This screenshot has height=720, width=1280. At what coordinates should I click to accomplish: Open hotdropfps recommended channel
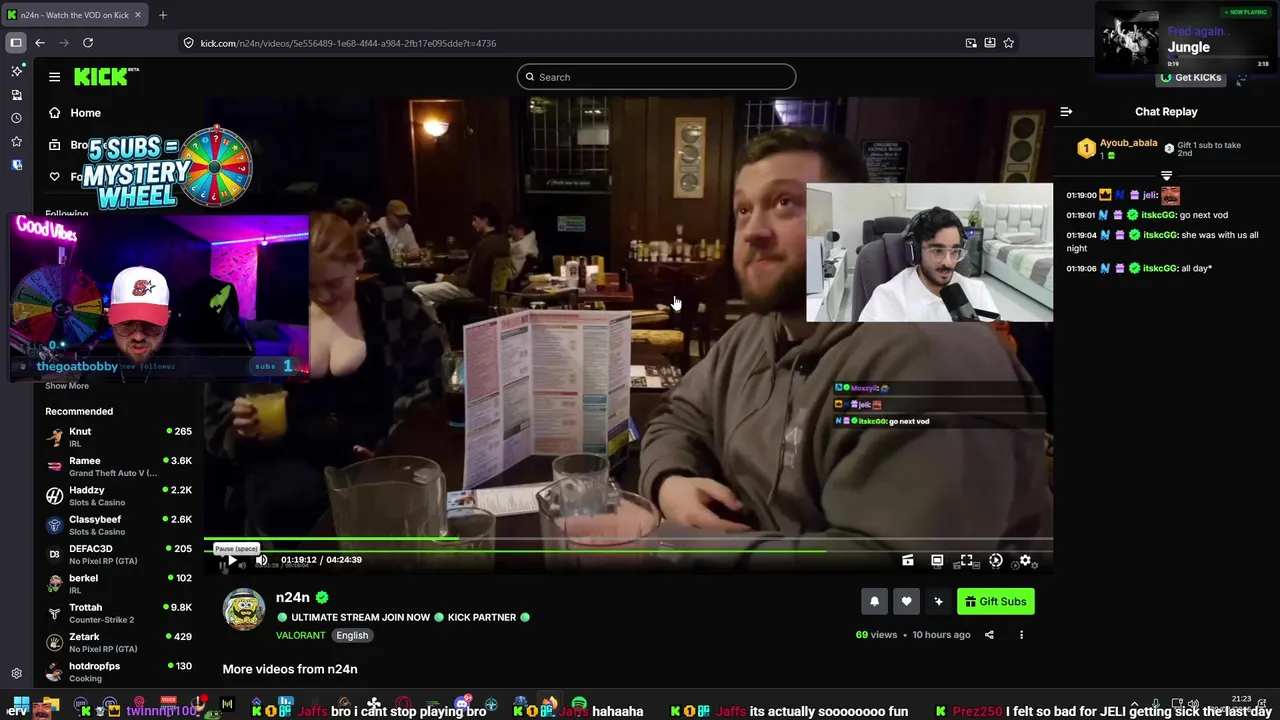119,671
